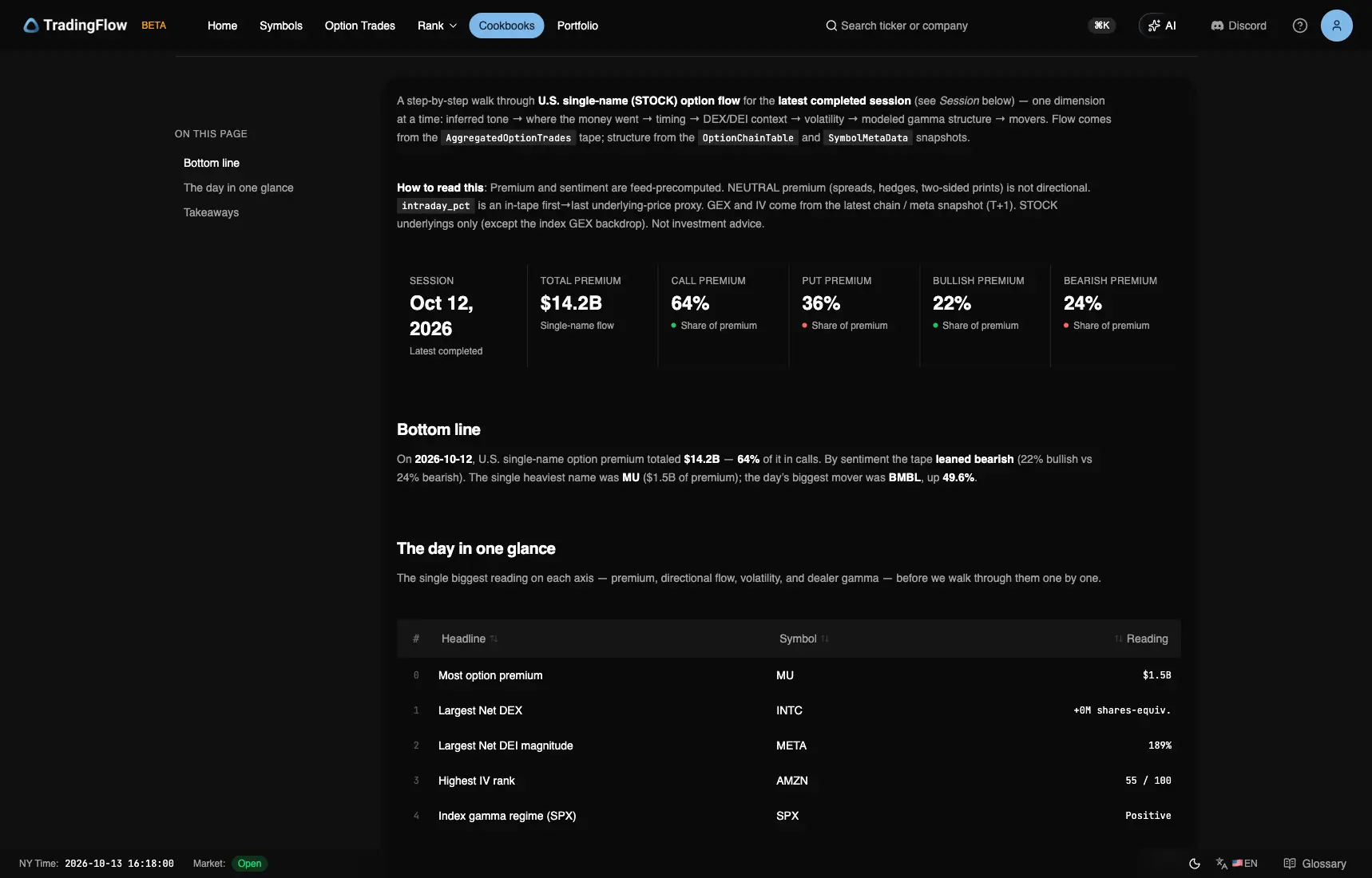Click the $14.2B total premium value

pos(571,303)
